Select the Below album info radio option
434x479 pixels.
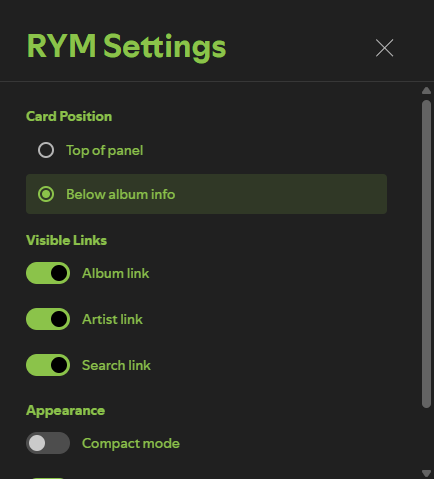pyautogui.click(x=46, y=194)
